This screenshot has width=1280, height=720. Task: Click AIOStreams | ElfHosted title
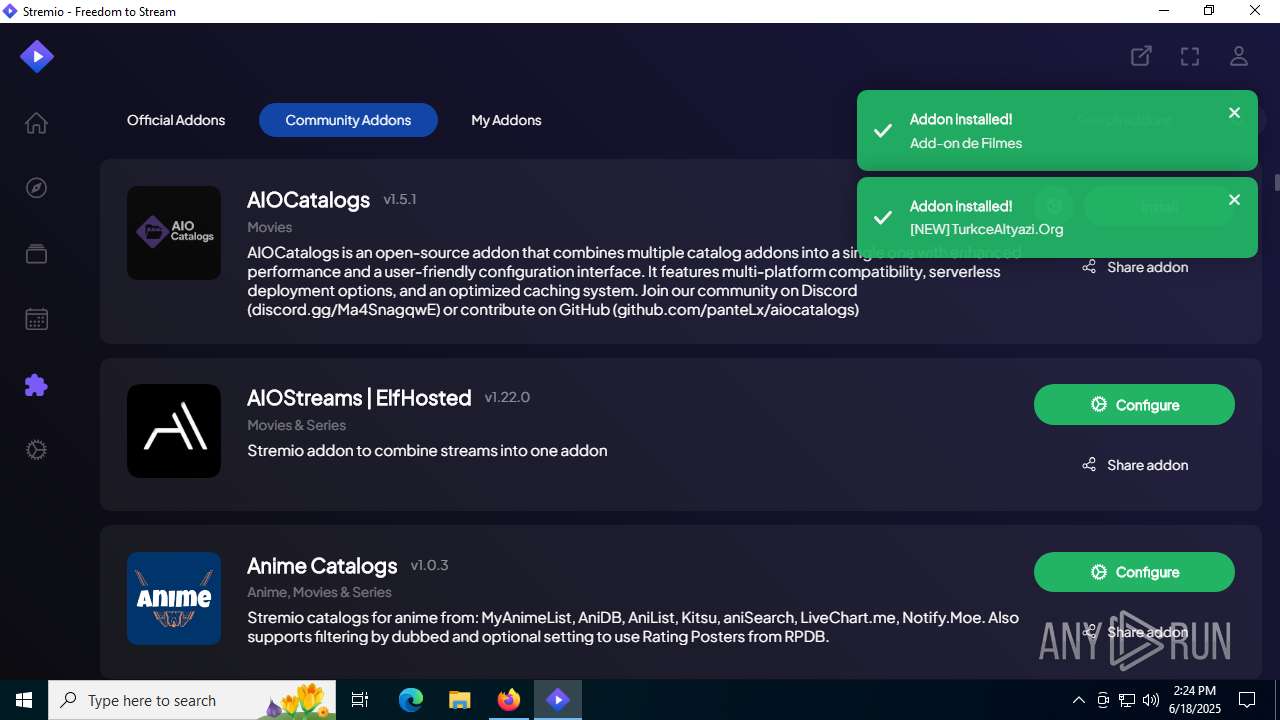(359, 398)
